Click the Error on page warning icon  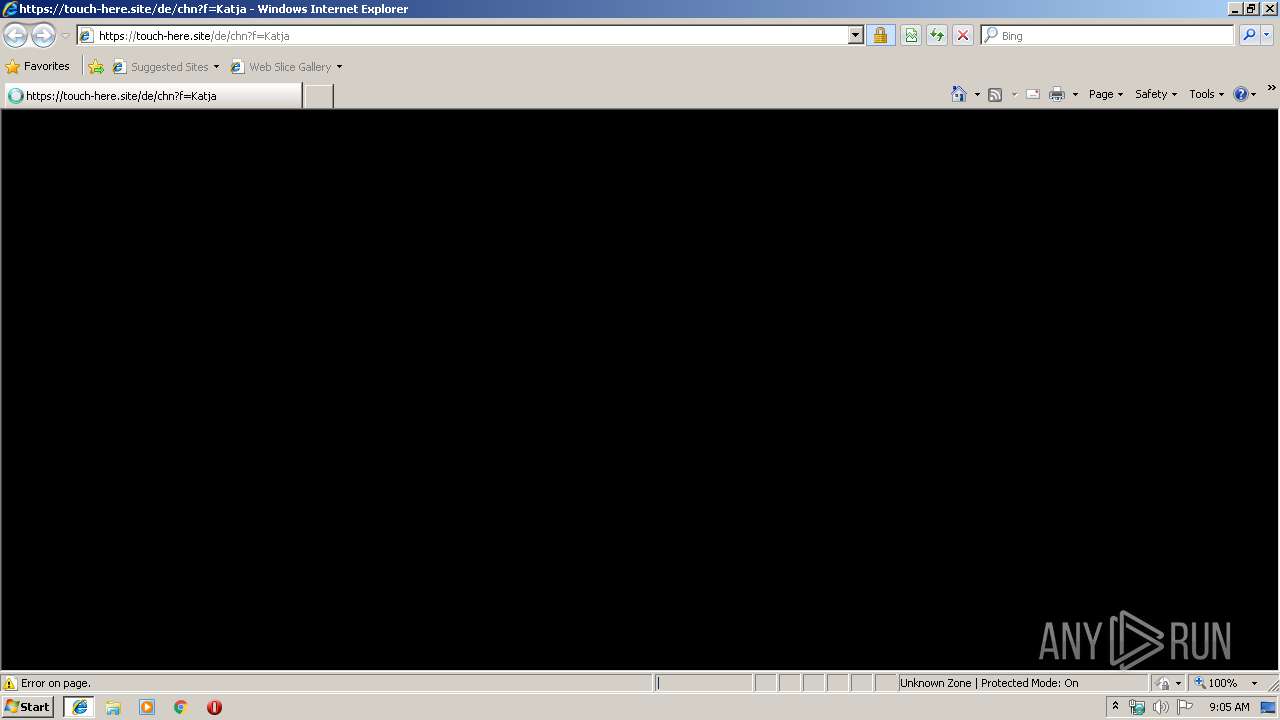10,683
